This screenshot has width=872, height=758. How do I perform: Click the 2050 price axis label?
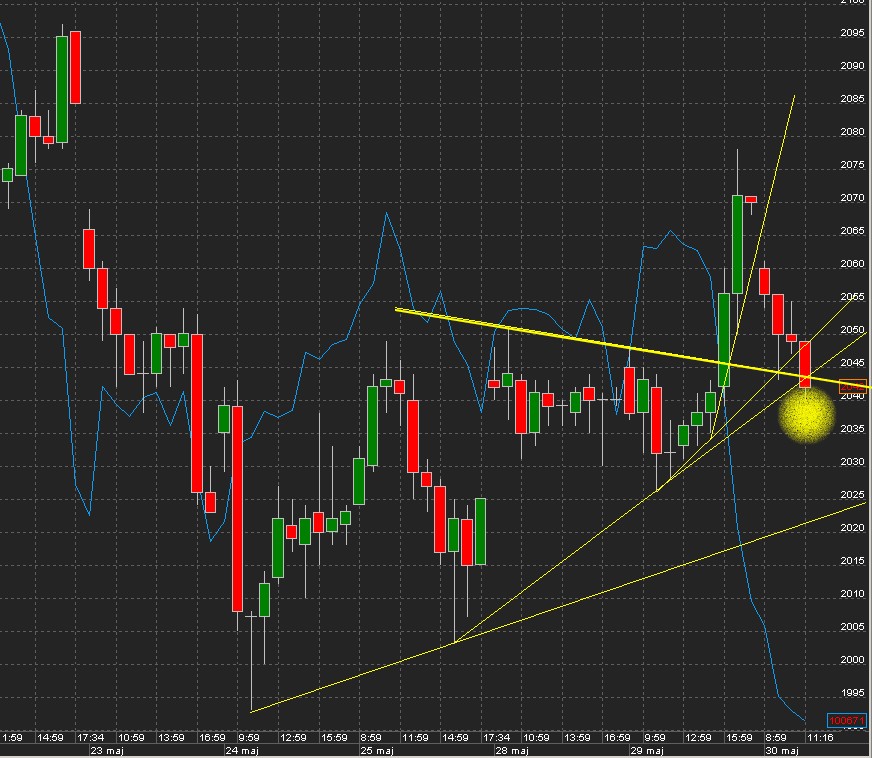pyautogui.click(x=852, y=329)
